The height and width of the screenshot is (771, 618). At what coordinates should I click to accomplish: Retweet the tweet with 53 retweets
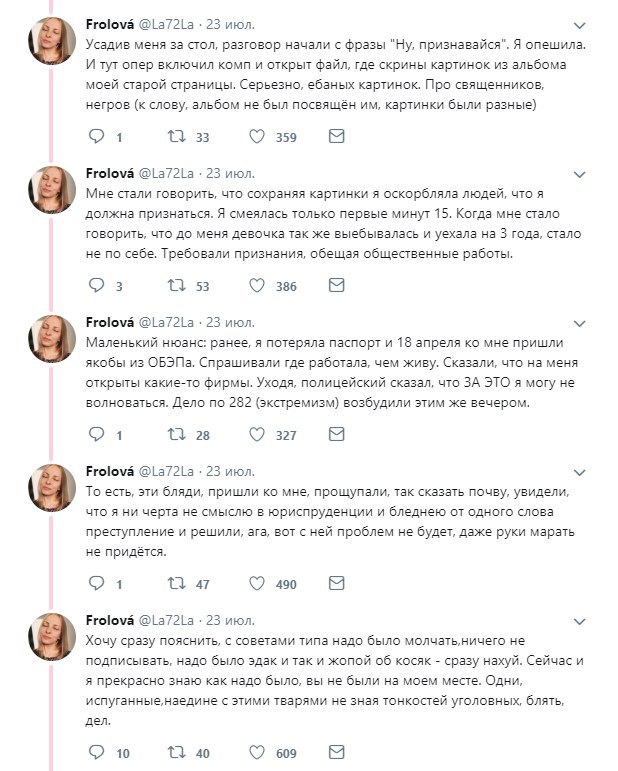176,286
